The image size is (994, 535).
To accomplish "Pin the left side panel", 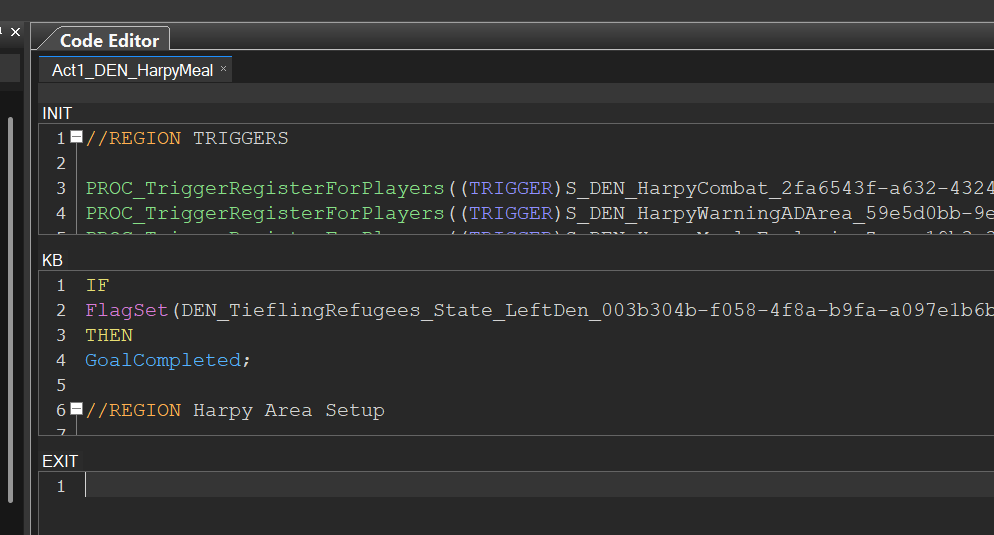I will tap(2, 32).
